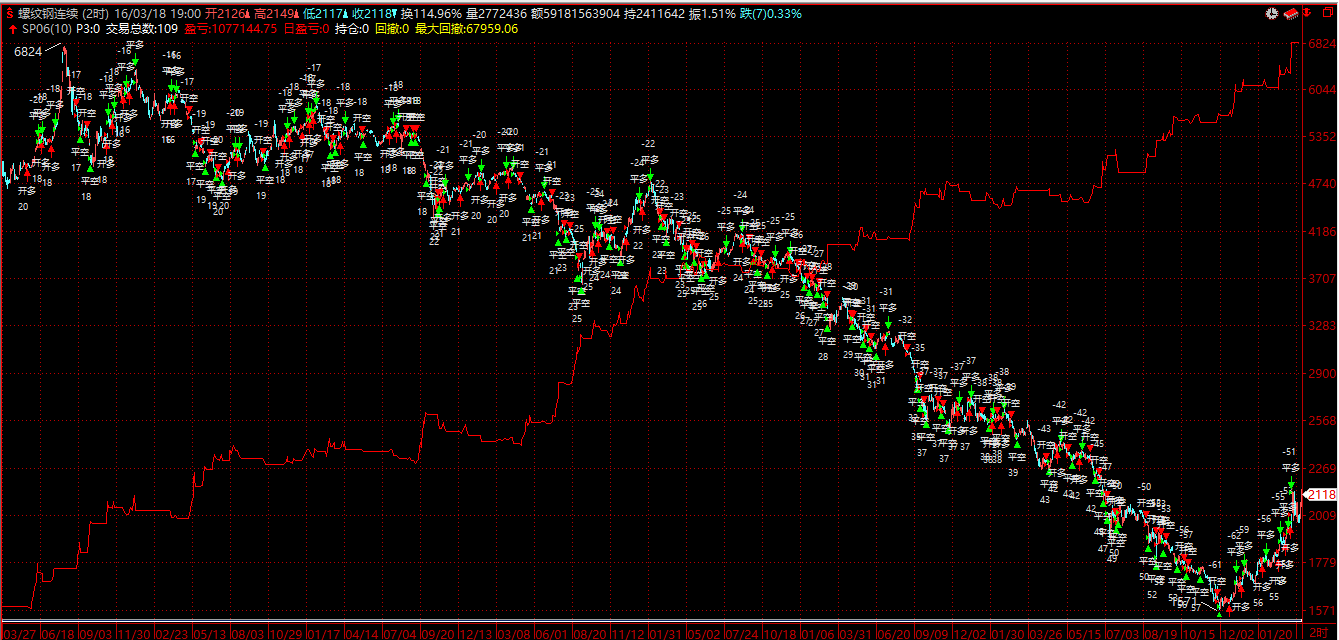Screen dimensions: 1339x640
Task: Click the 09/09 date on the time axis
Action: tap(931, 633)
